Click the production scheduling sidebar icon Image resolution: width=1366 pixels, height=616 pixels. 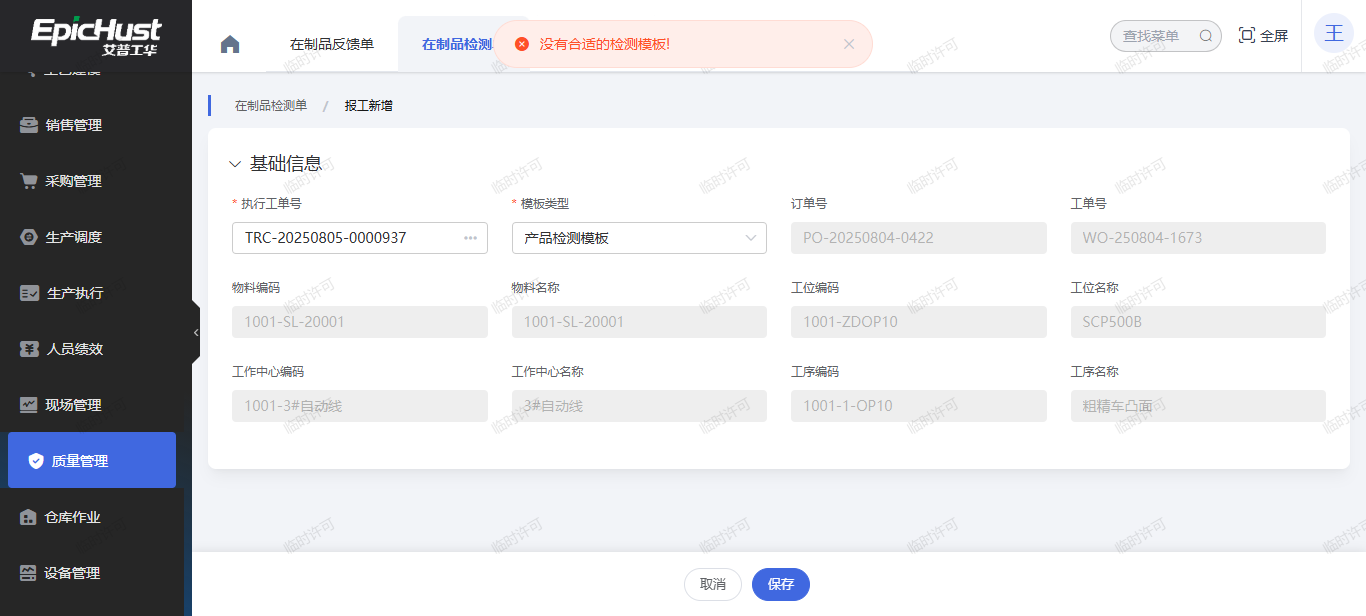click(x=29, y=237)
